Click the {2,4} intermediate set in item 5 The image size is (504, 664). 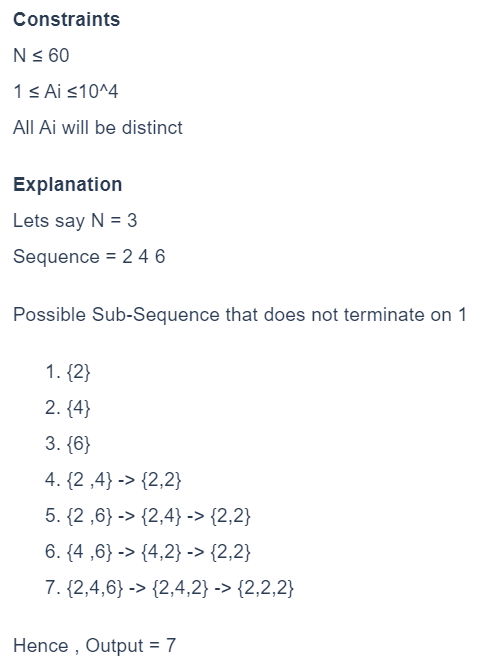tap(161, 516)
